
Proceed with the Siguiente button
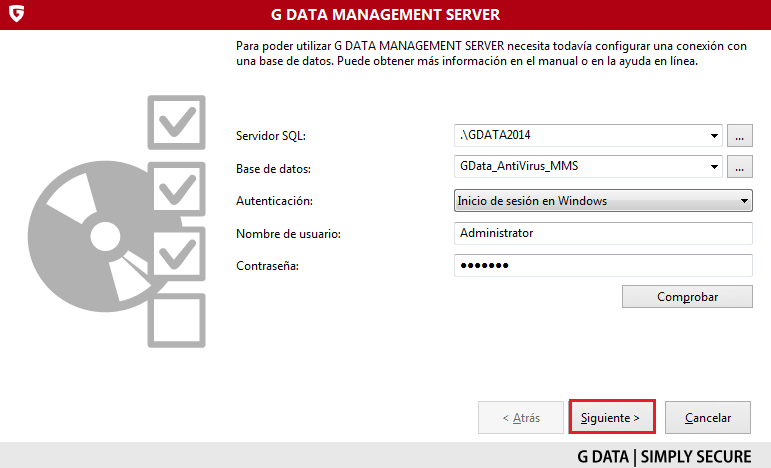[x=612, y=417]
